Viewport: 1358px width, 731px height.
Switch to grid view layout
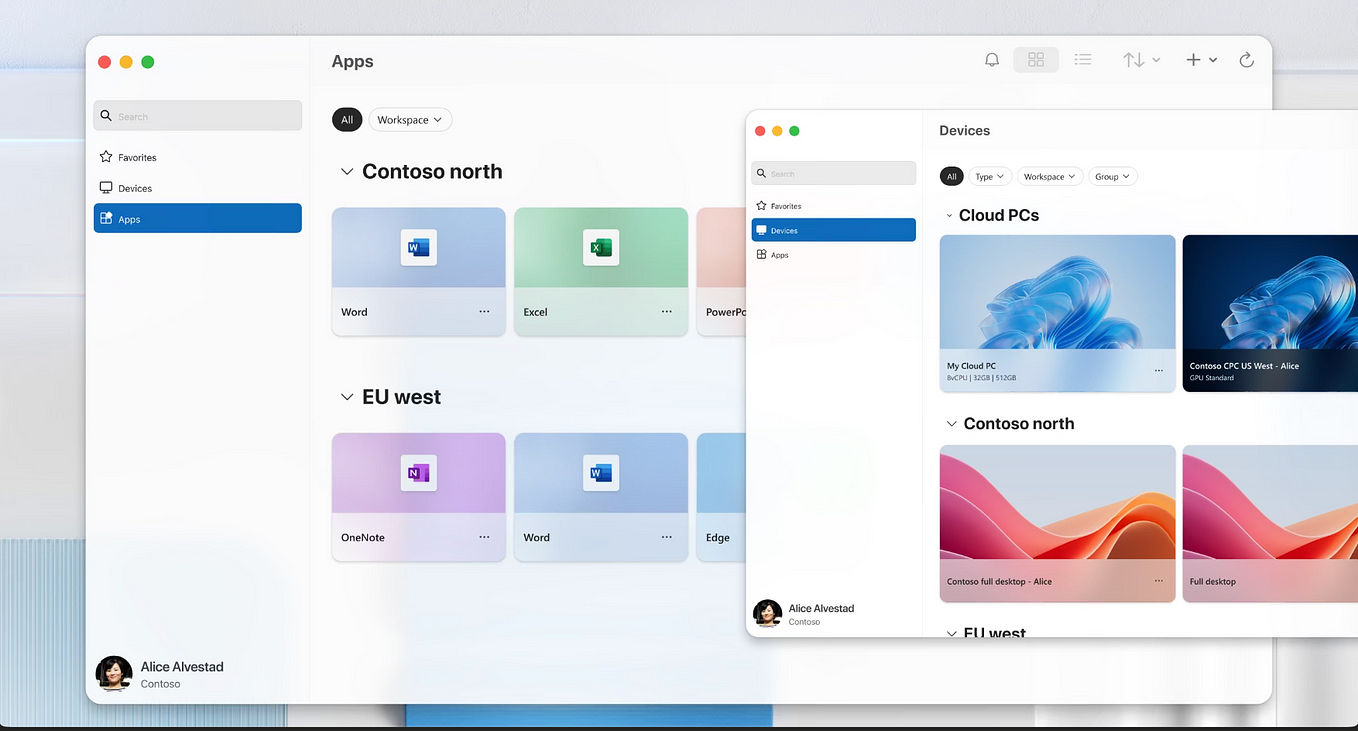(1036, 60)
